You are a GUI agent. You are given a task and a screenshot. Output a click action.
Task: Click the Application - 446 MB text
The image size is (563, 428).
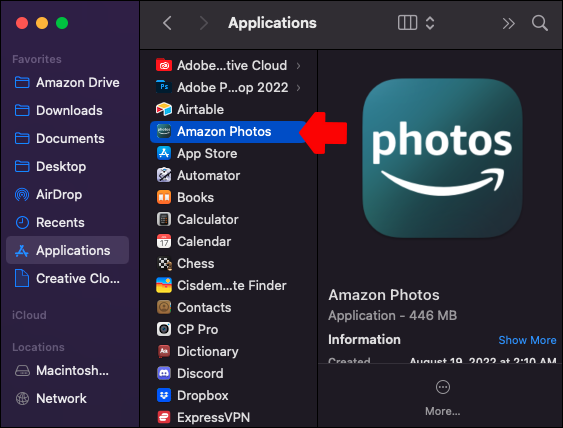pos(392,316)
